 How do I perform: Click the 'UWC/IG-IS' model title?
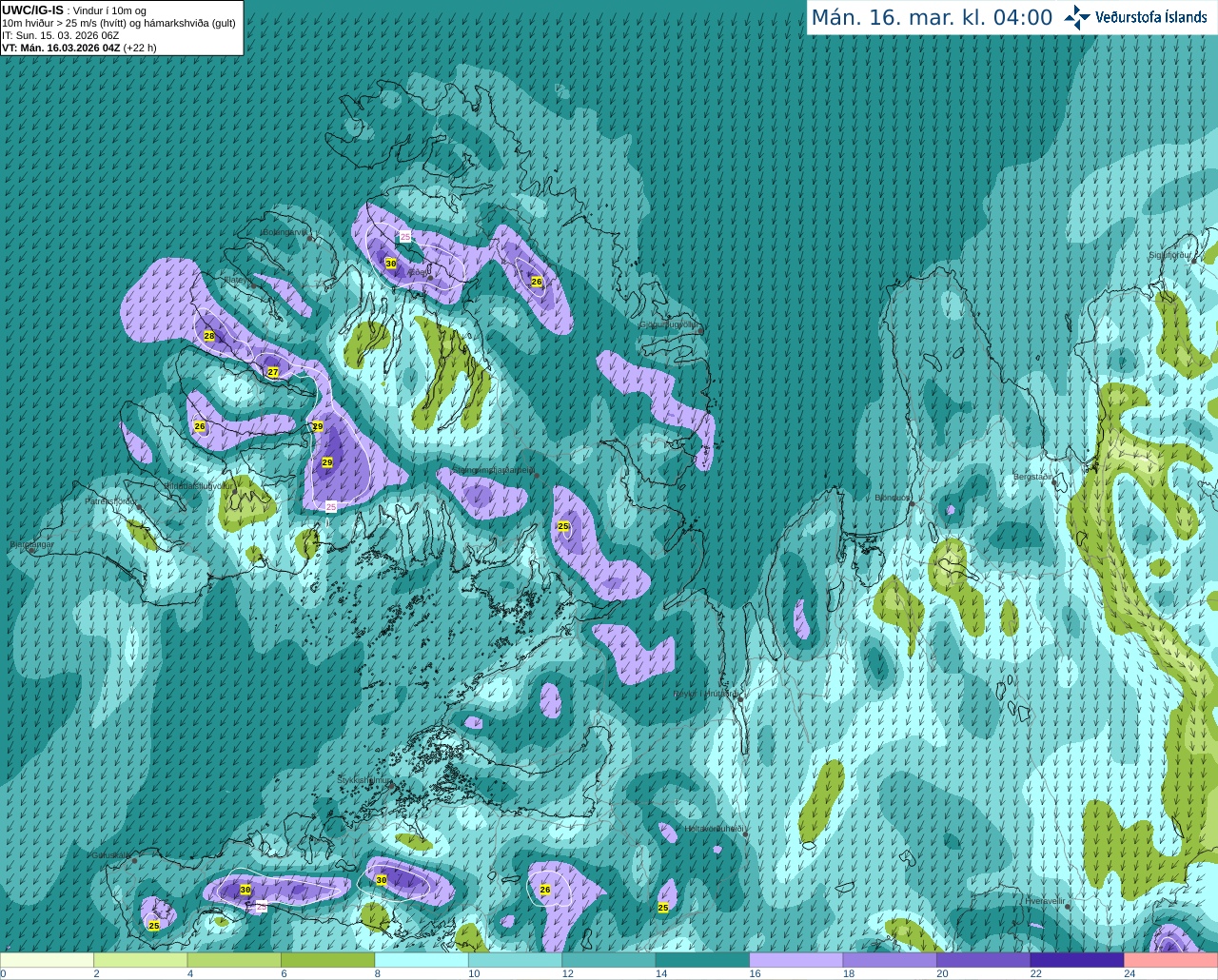click(32, 10)
